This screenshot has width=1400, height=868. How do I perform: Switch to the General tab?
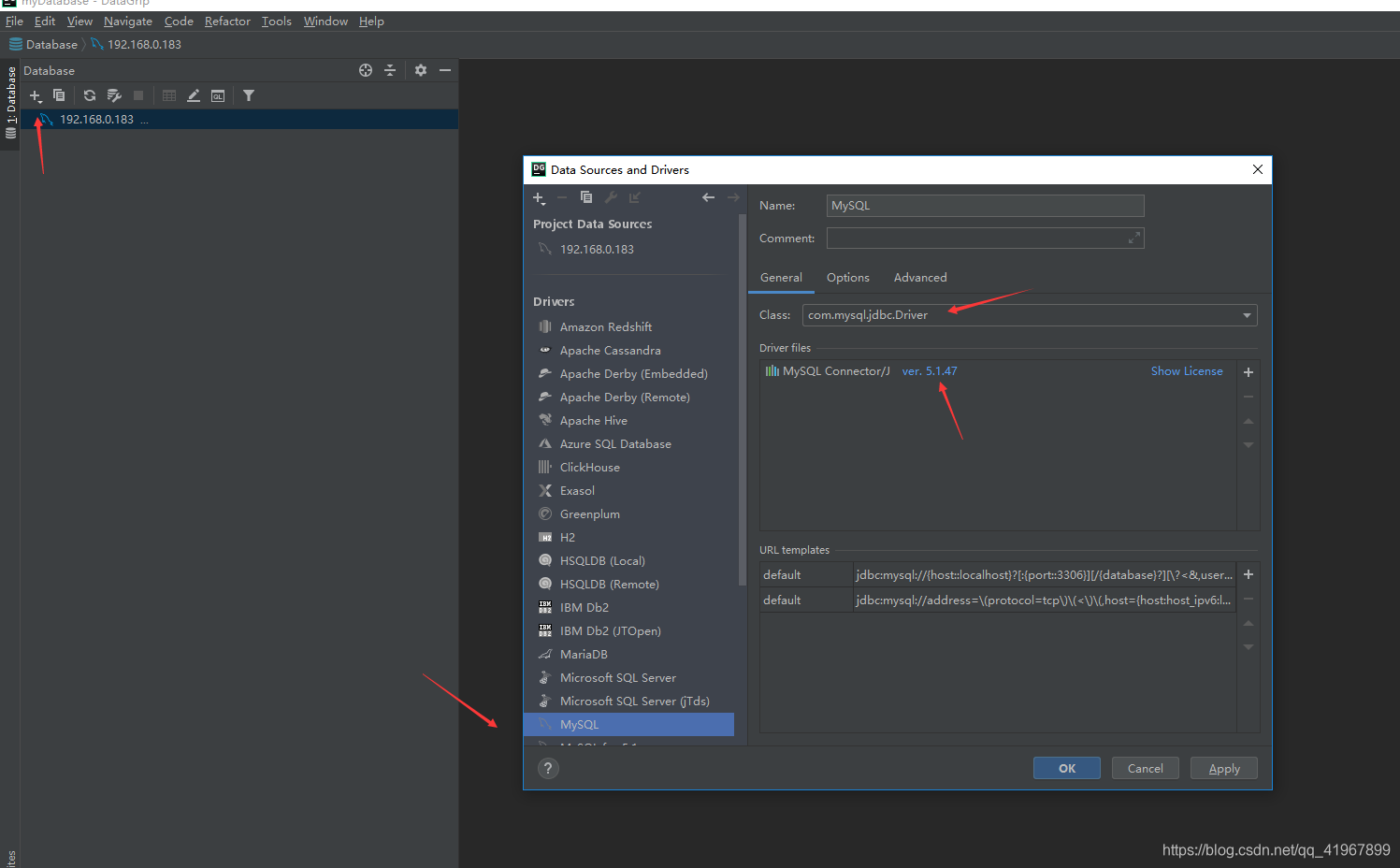pyautogui.click(x=781, y=278)
